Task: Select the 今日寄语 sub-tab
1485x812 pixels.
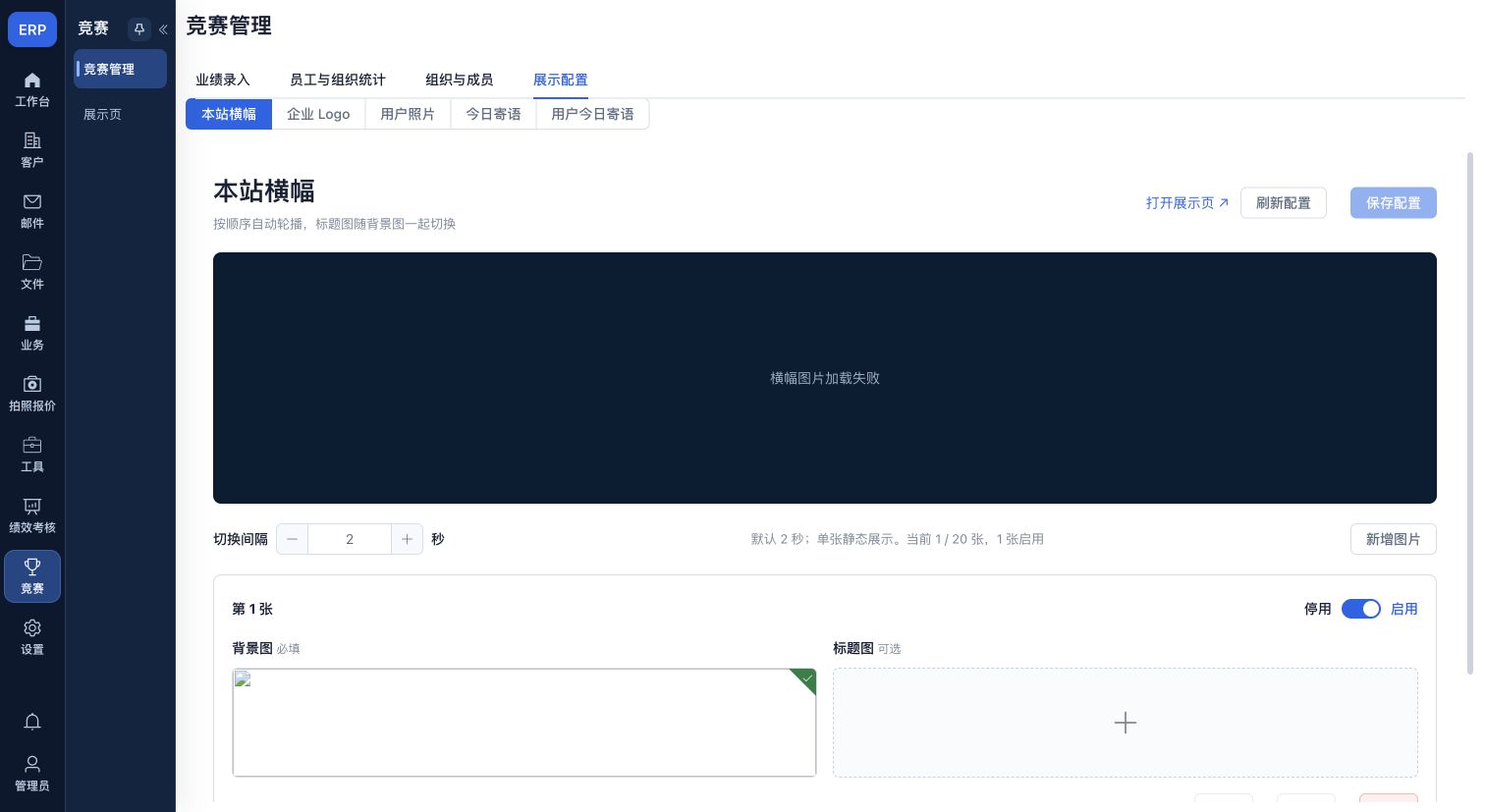Action: [493, 114]
